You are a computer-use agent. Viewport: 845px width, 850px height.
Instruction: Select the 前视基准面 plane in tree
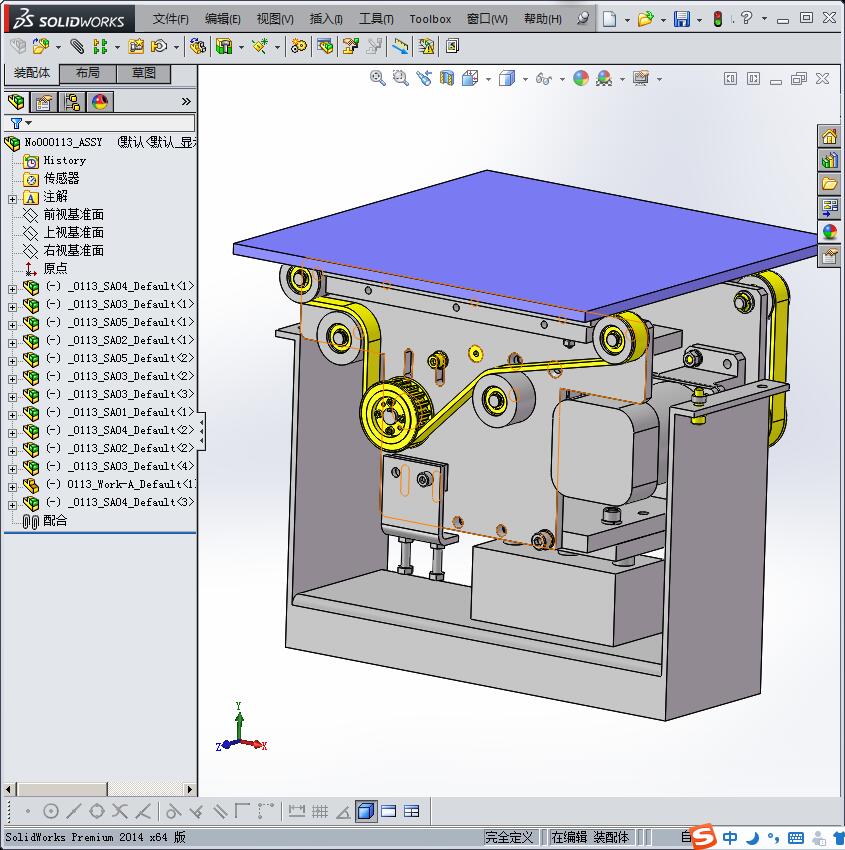[x=73, y=215]
